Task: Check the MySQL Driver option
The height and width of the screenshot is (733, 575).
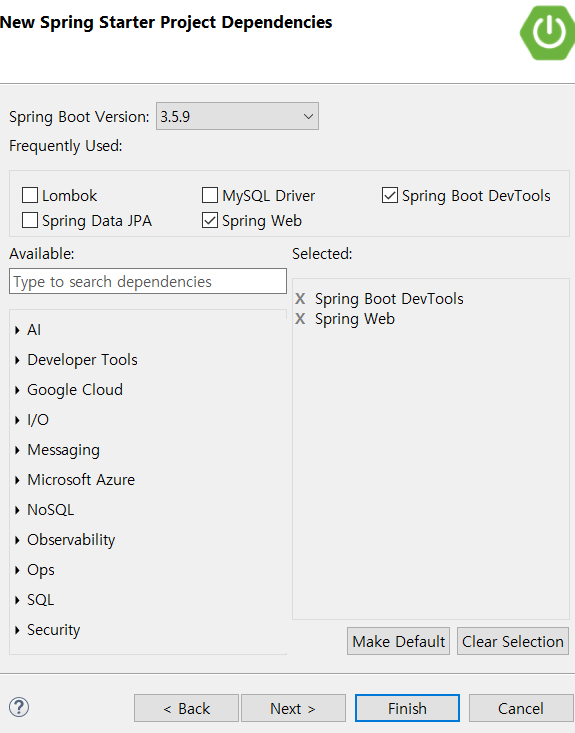Action: pyautogui.click(x=210, y=195)
